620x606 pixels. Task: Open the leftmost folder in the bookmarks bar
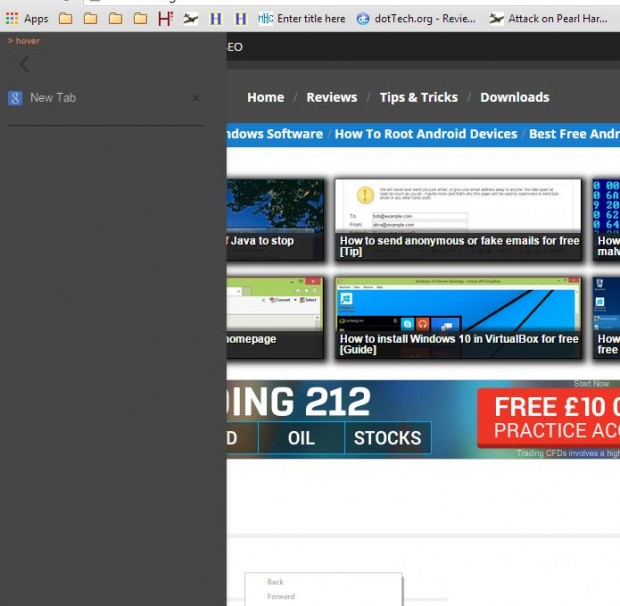click(x=65, y=18)
